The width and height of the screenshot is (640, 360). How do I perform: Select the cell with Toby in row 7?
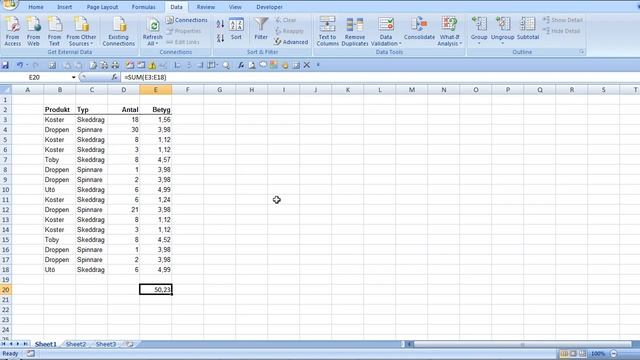[60, 160]
